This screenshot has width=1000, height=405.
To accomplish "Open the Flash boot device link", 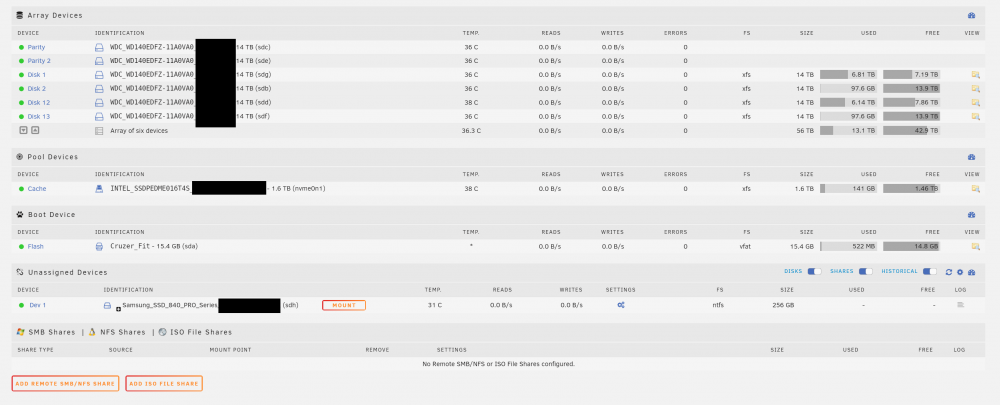I will [x=36, y=246].
